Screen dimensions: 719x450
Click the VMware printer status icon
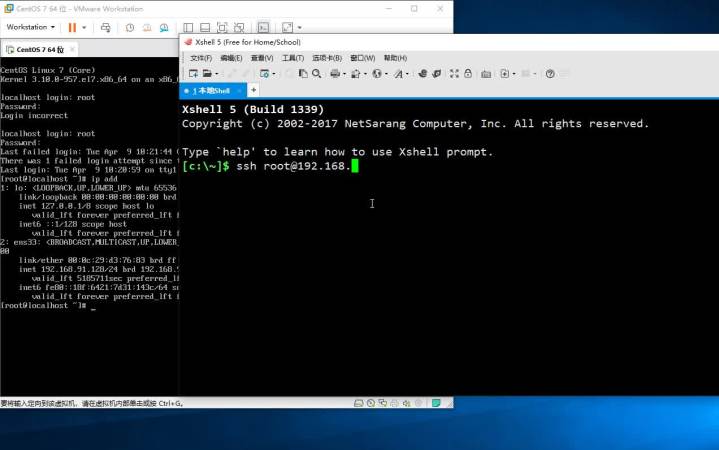394,403
